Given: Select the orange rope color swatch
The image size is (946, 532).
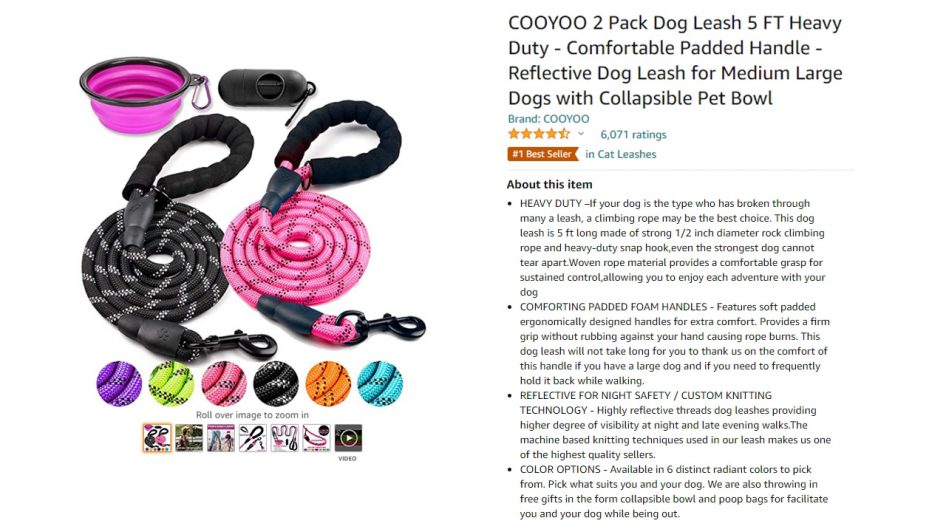Looking at the screenshot, I should (328, 383).
